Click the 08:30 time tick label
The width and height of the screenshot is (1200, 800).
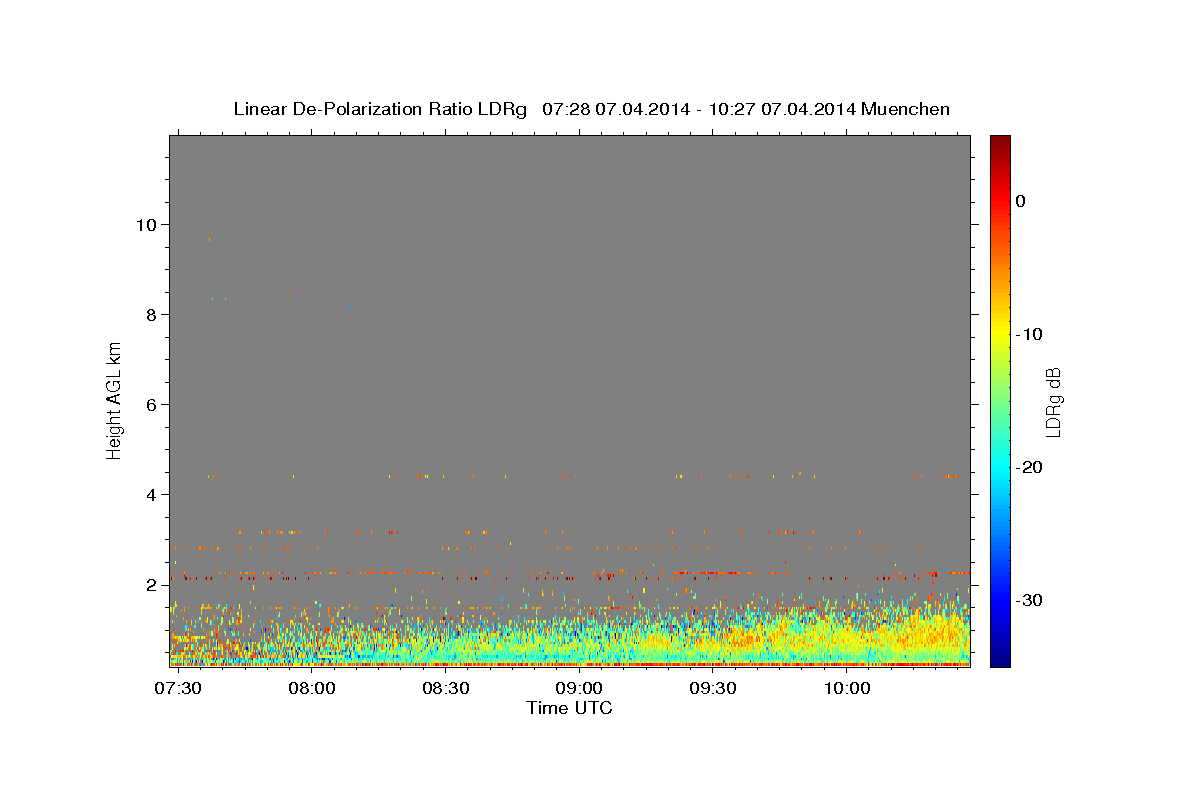tap(446, 688)
